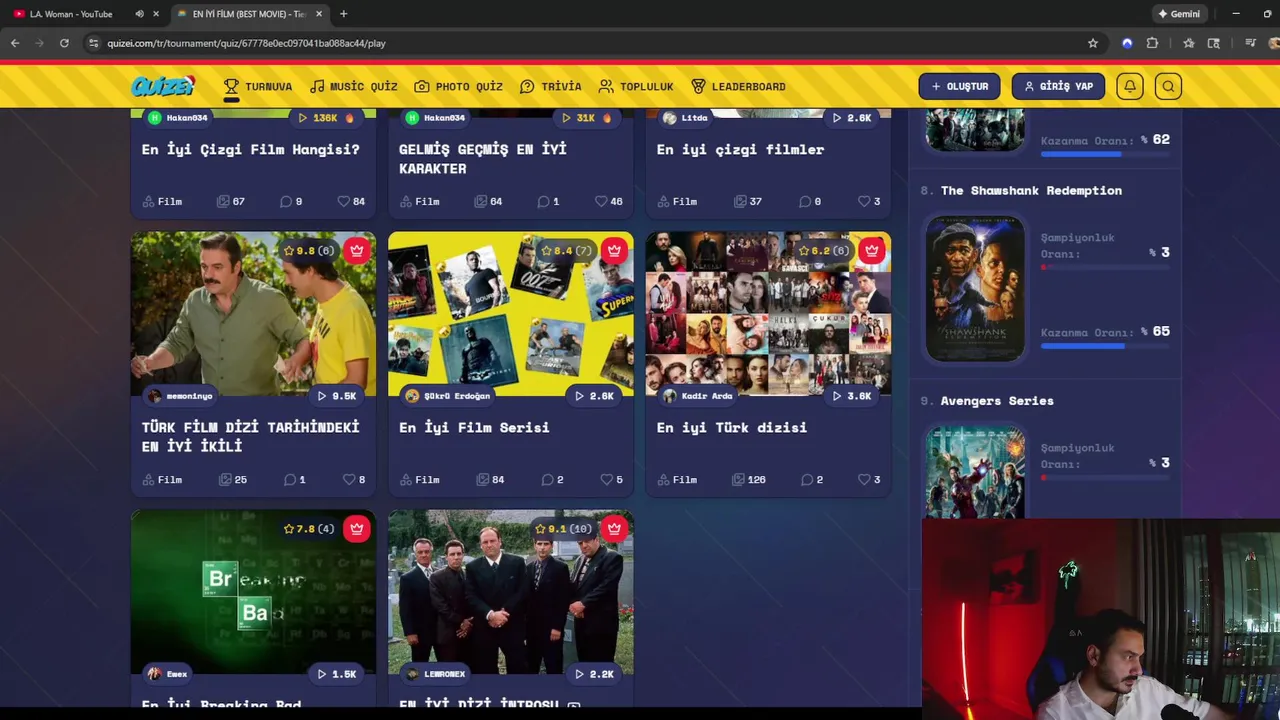
Task: Open the Gemini button in Chrome
Action: pyautogui.click(x=1179, y=14)
